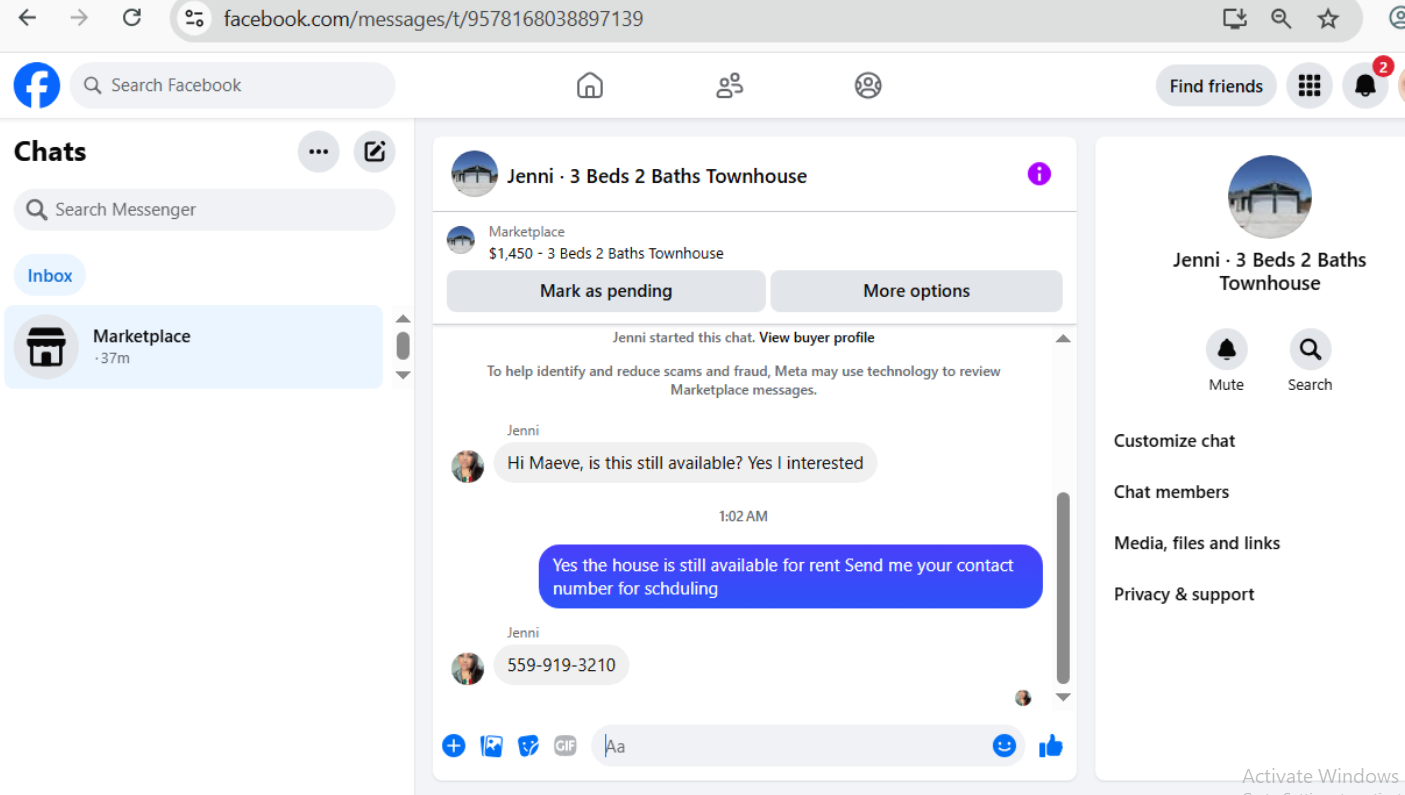Image resolution: width=1405 pixels, height=795 pixels.
Task: Bookmark this page with star icon
Action: 1328,19
